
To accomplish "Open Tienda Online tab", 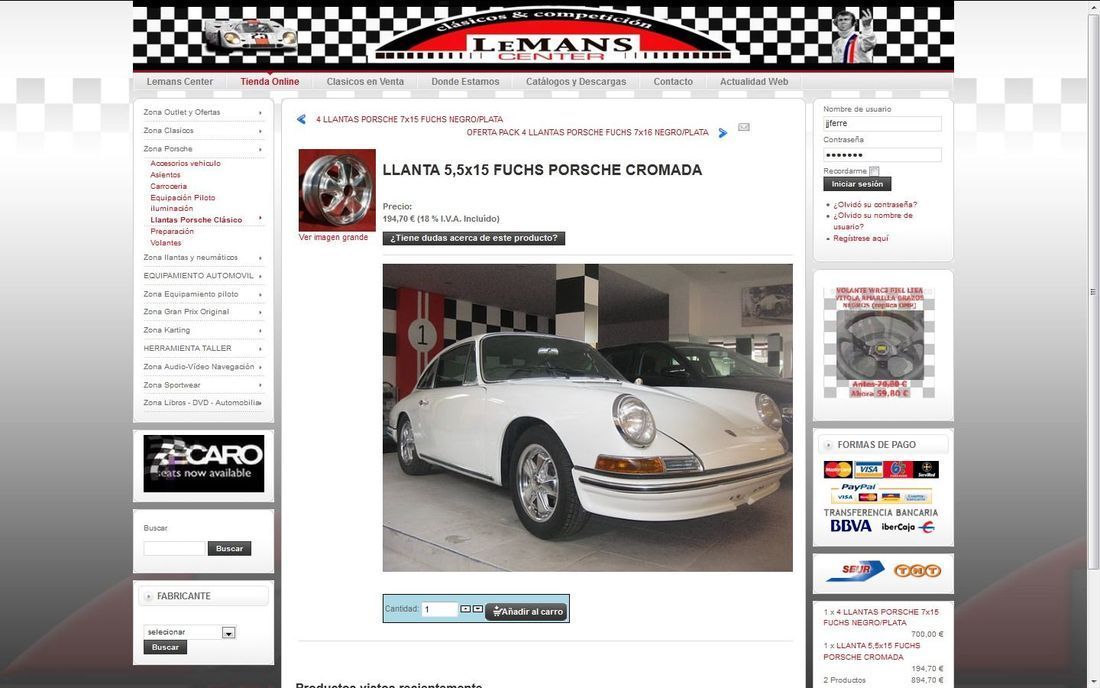I will click(x=269, y=81).
